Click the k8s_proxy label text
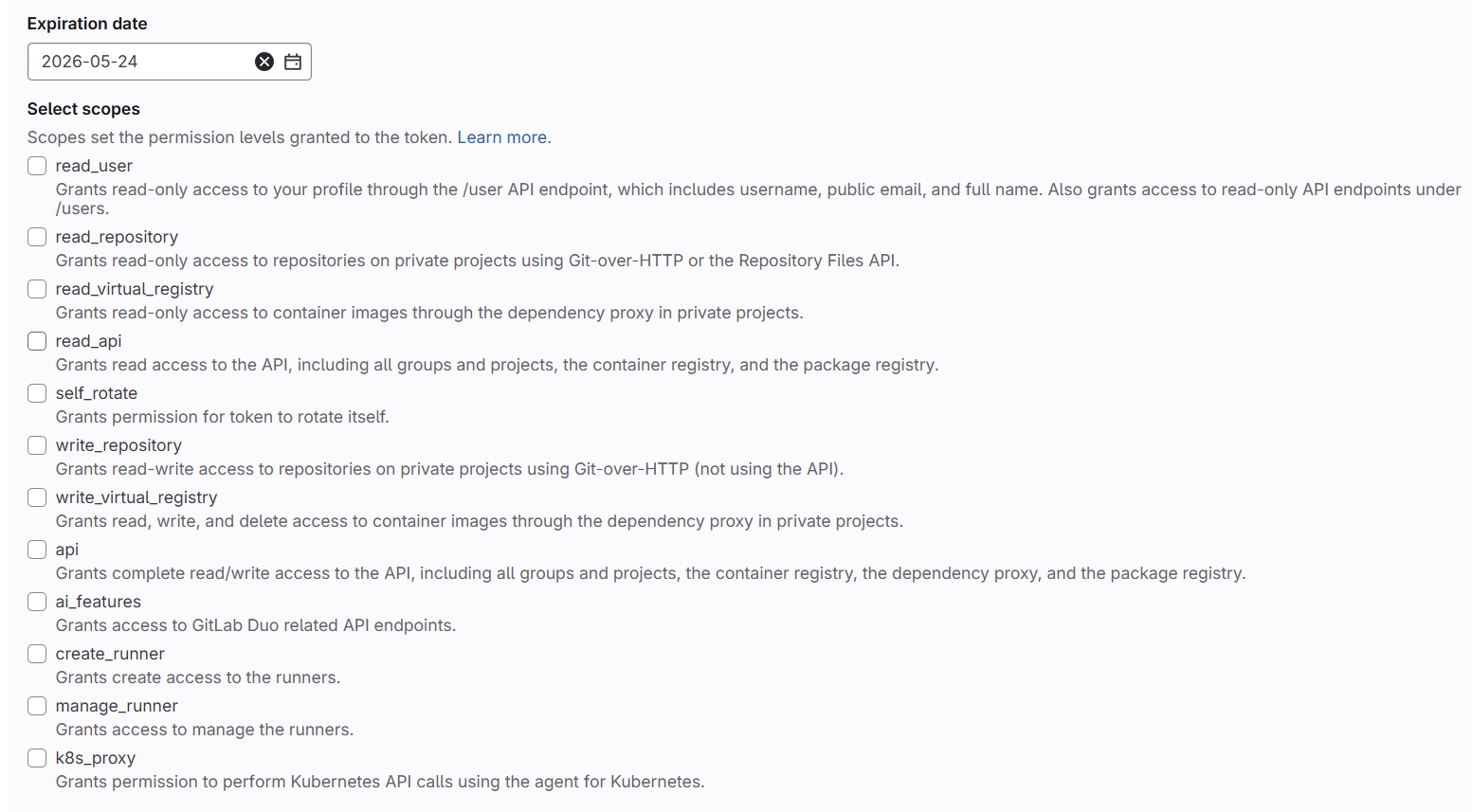The height and width of the screenshot is (812, 1472). coord(96,758)
